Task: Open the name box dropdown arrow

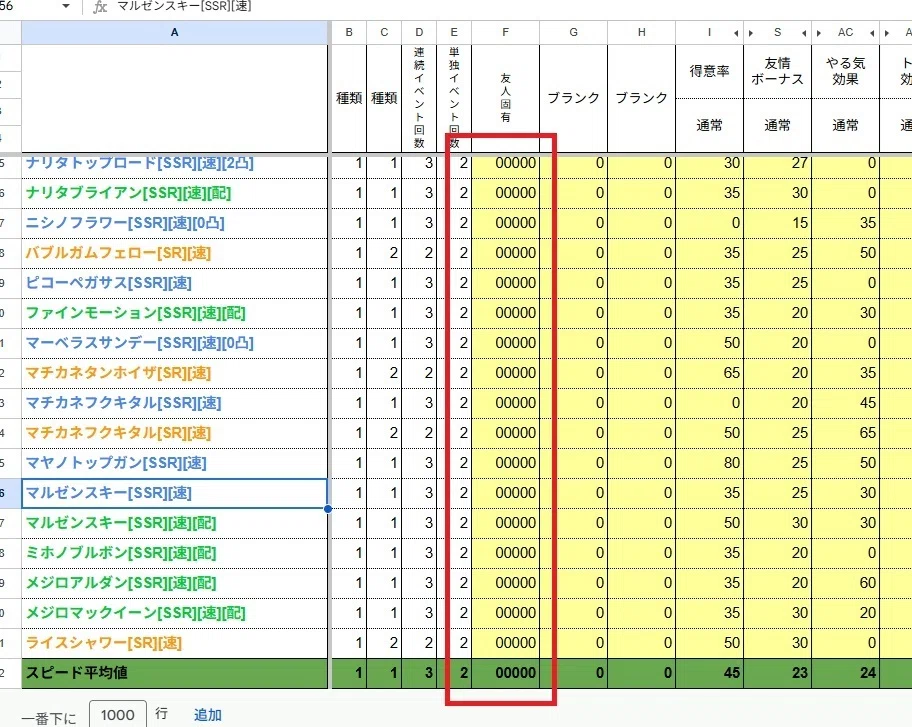Action: pyautogui.click(x=66, y=6)
